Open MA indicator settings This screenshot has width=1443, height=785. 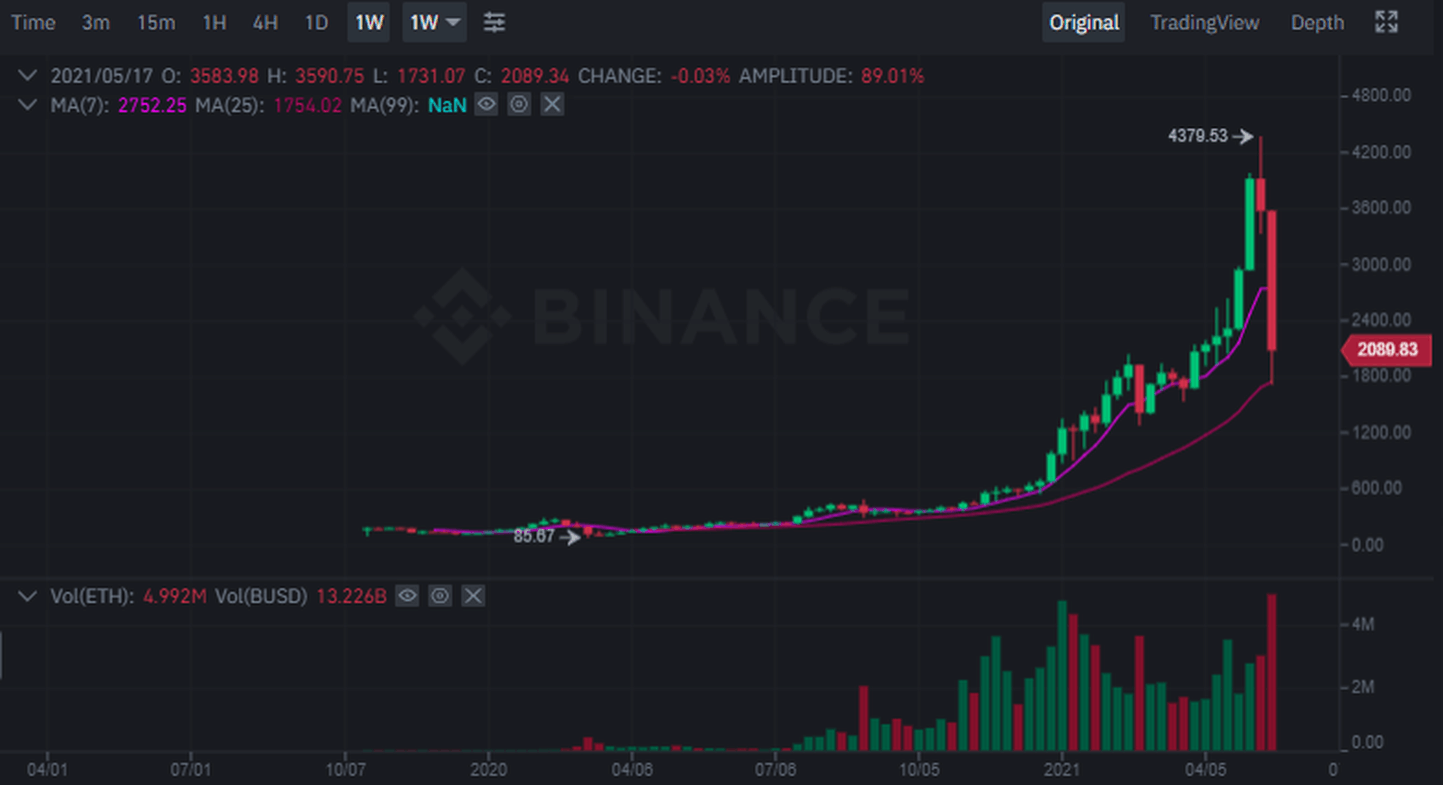(518, 104)
